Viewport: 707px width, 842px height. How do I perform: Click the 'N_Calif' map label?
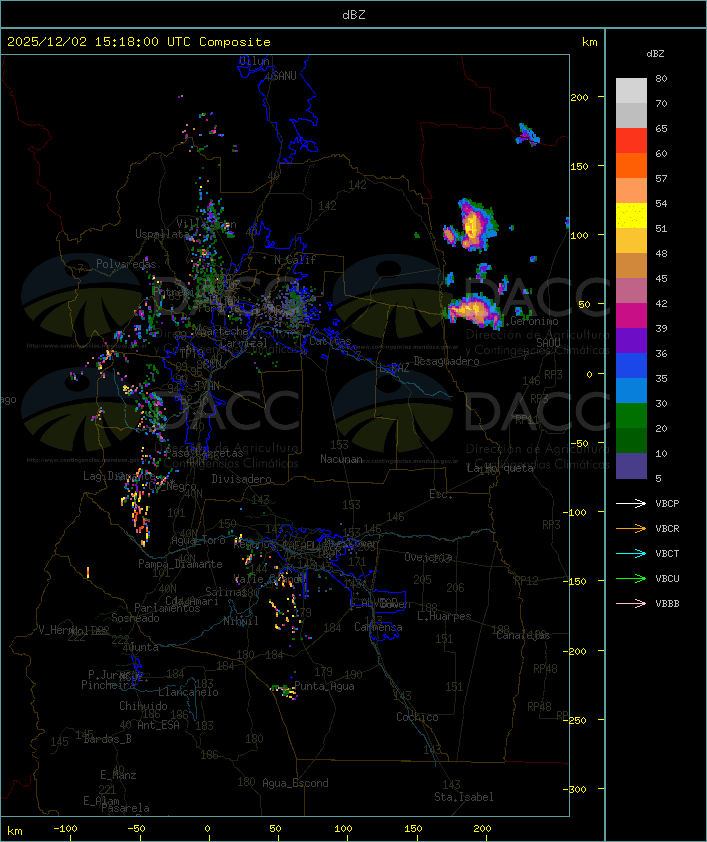tap(295, 260)
